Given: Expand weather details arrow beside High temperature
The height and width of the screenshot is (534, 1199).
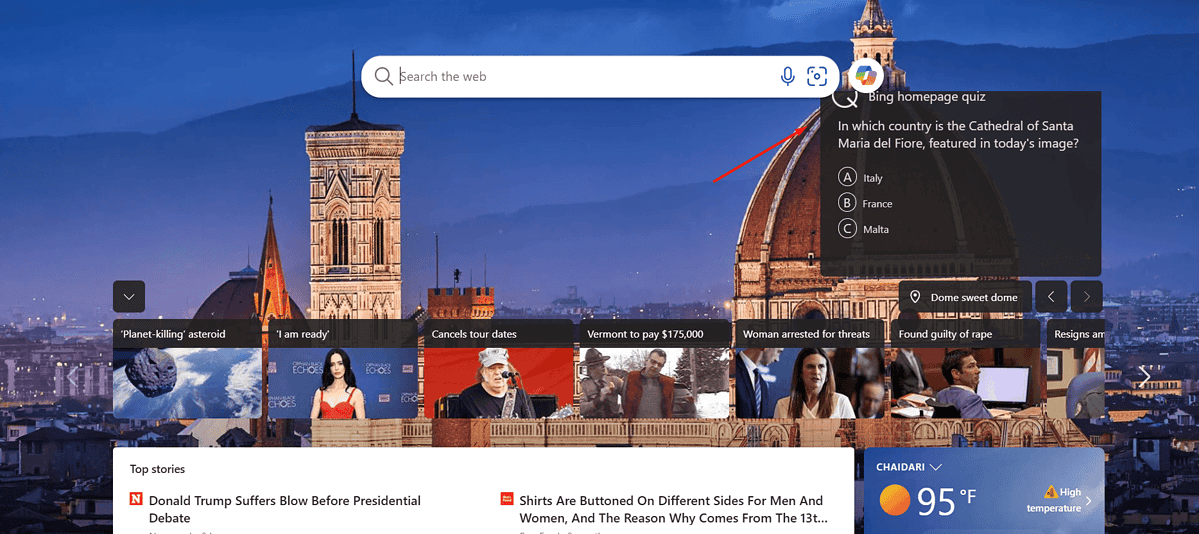Looking at the screenshot, I should [x=1089, y=501].
